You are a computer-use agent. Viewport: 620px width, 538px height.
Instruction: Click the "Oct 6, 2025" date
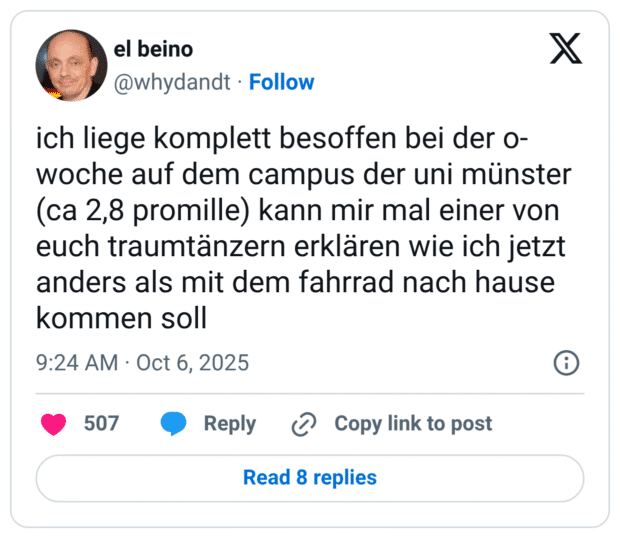coord(193,362)
